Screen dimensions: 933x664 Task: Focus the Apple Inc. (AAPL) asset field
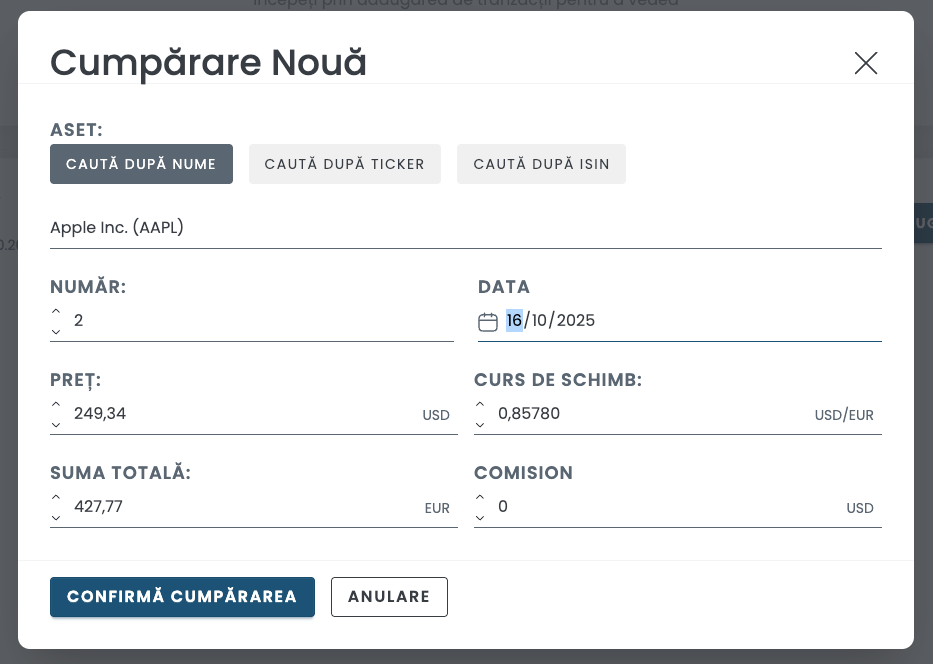click(465, 228)
